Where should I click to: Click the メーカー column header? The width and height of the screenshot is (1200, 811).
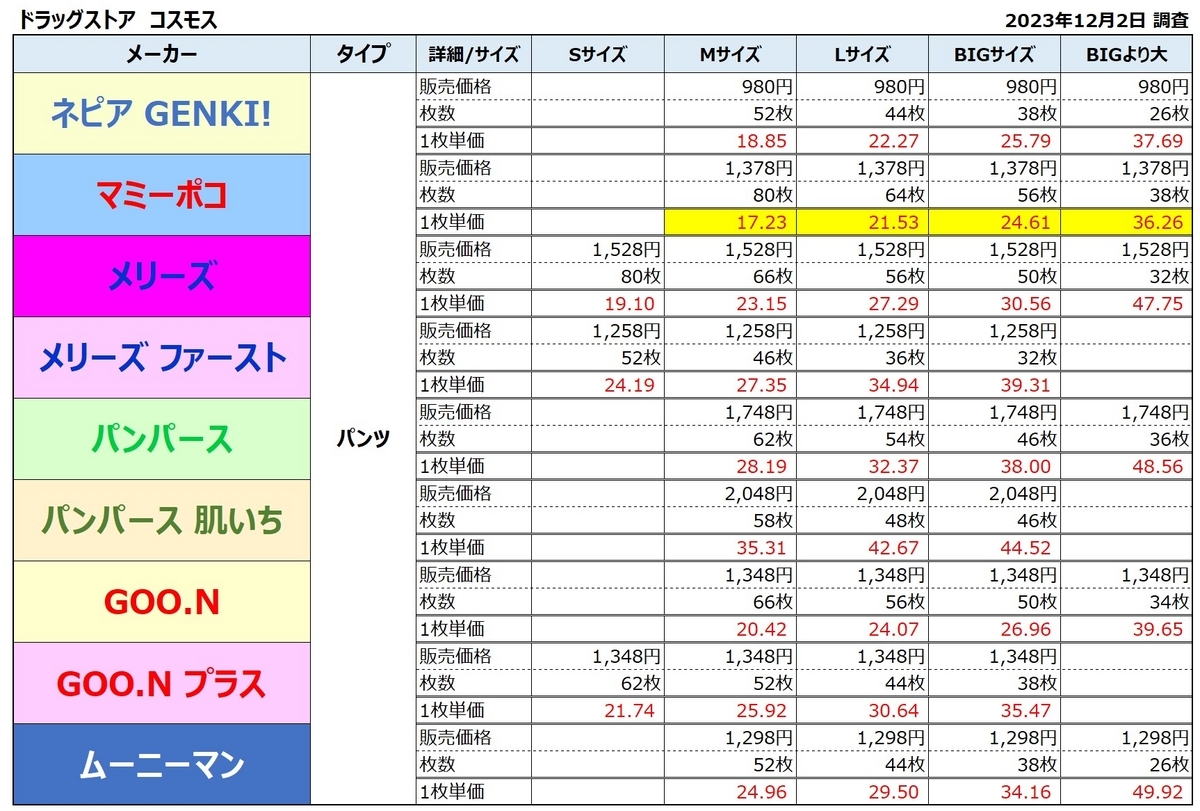click(160, 54)
